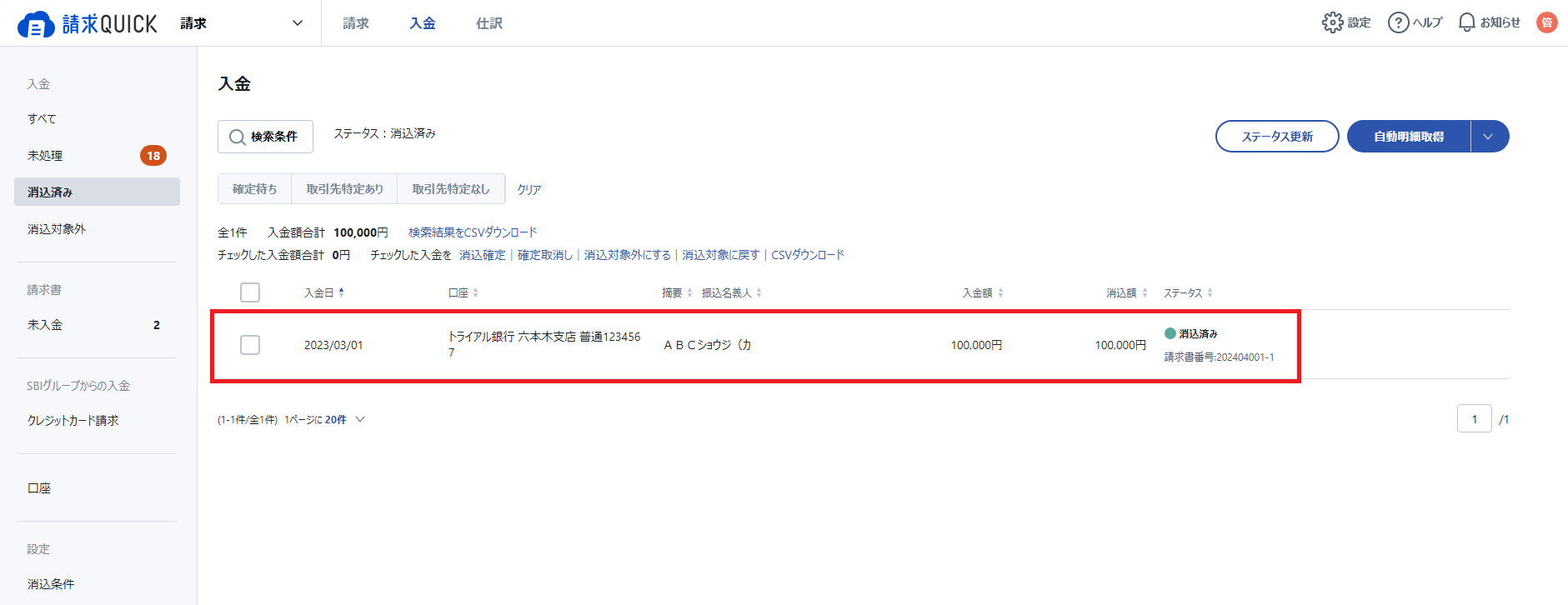Click the magnifier 検索条件 search button
The height and width of the screenshot is (605, 1568).
265,137
